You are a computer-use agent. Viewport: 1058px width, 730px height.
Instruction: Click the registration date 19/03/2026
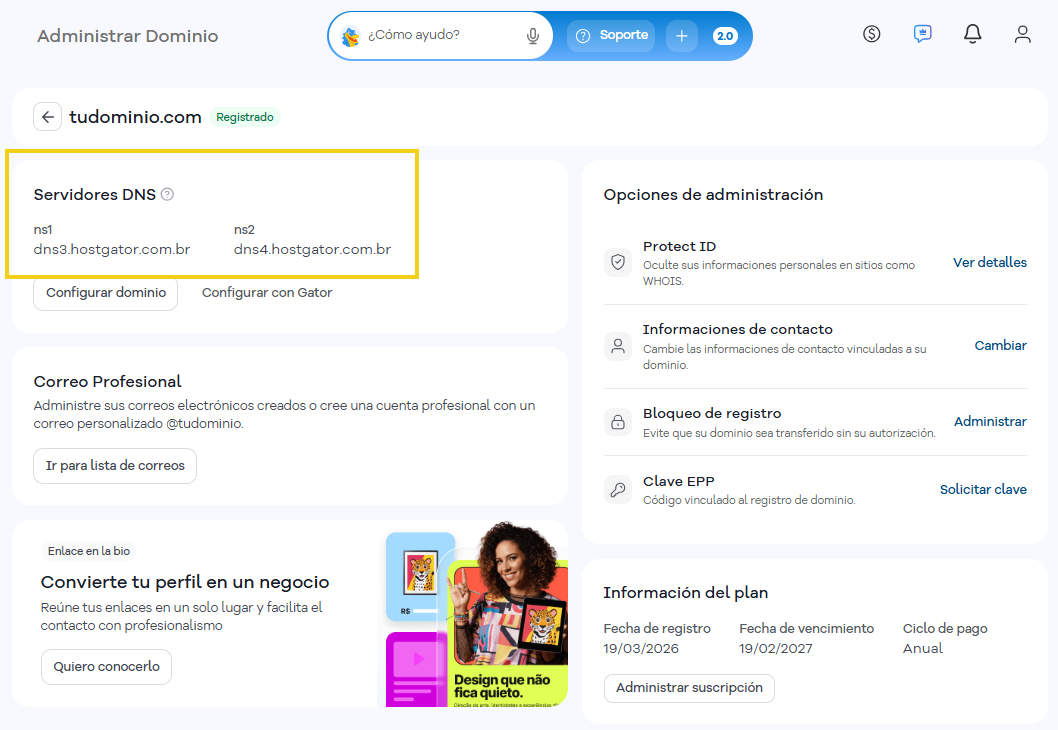641,648
